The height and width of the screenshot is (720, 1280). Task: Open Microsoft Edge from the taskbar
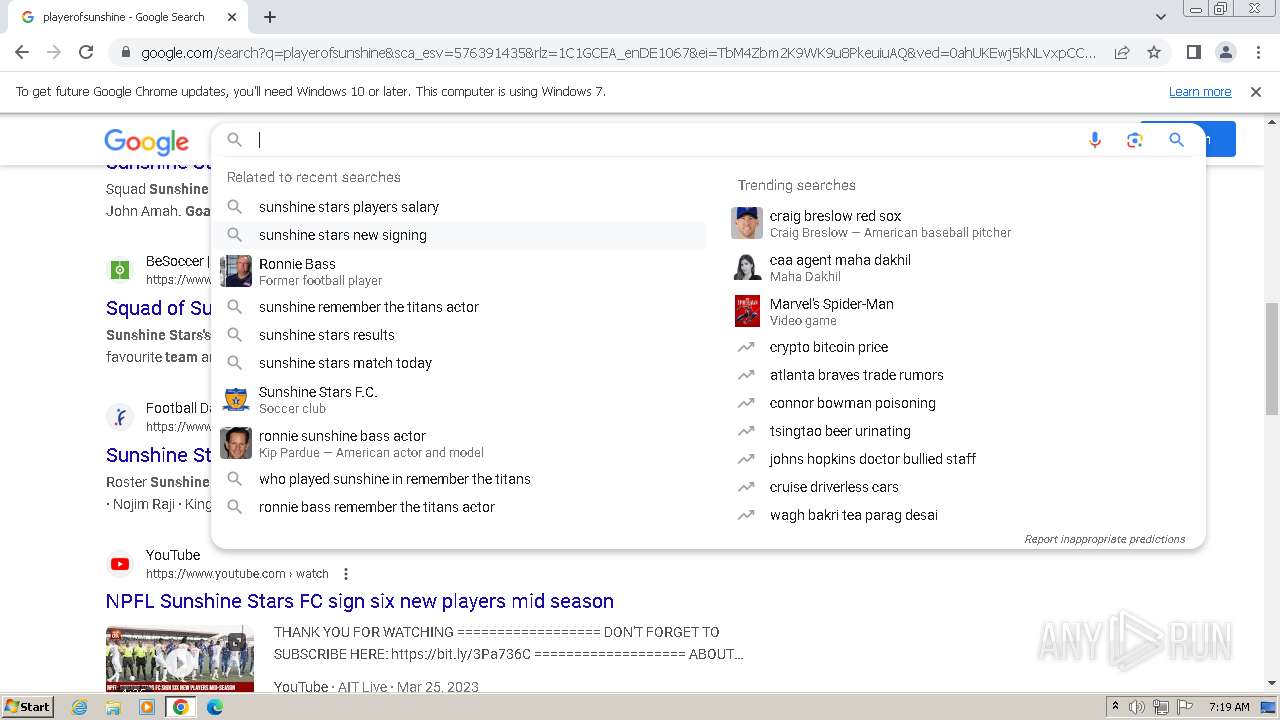(x=215, y=707)
